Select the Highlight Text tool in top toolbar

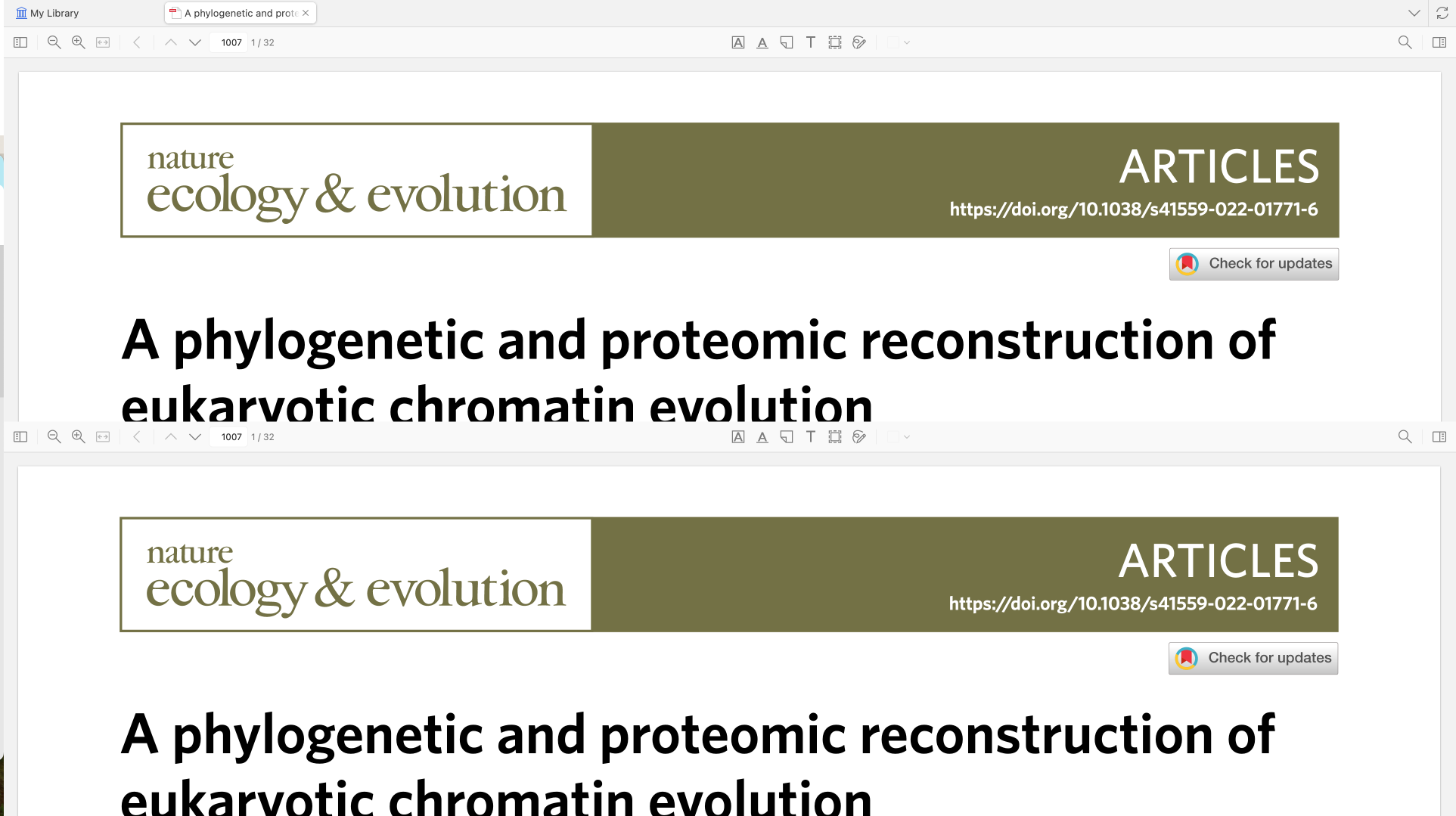pyautogui.click(x=738, y=42)
